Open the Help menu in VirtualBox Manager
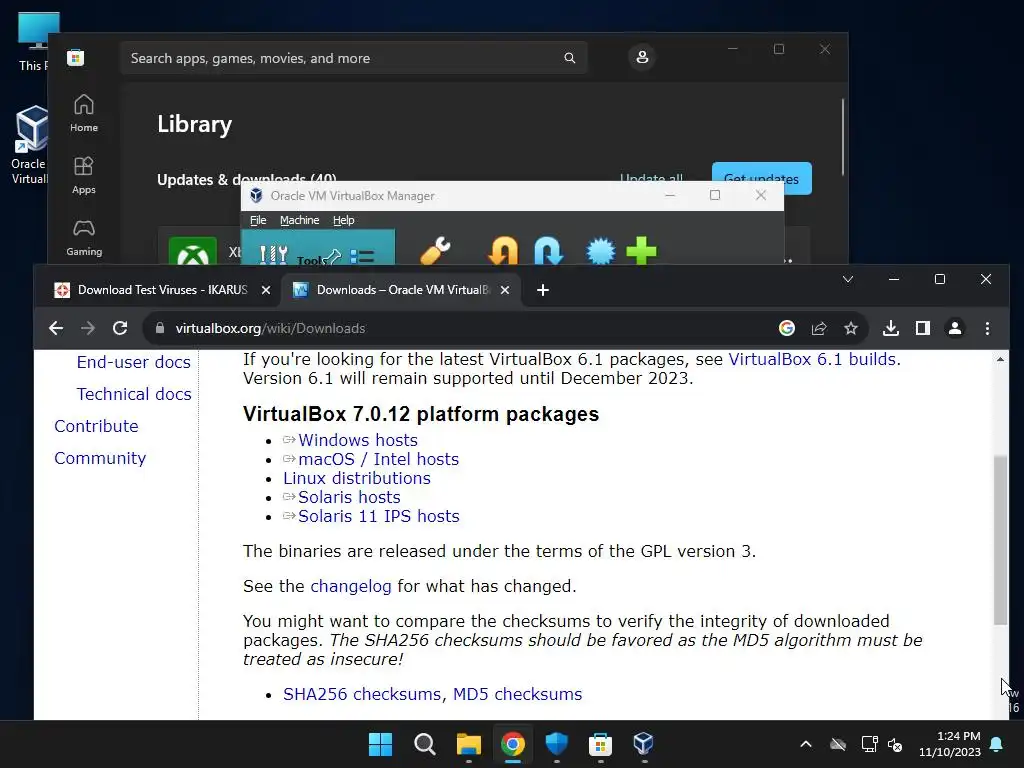The width and height of the screenshot is (1024, 768). pos(344,220)
